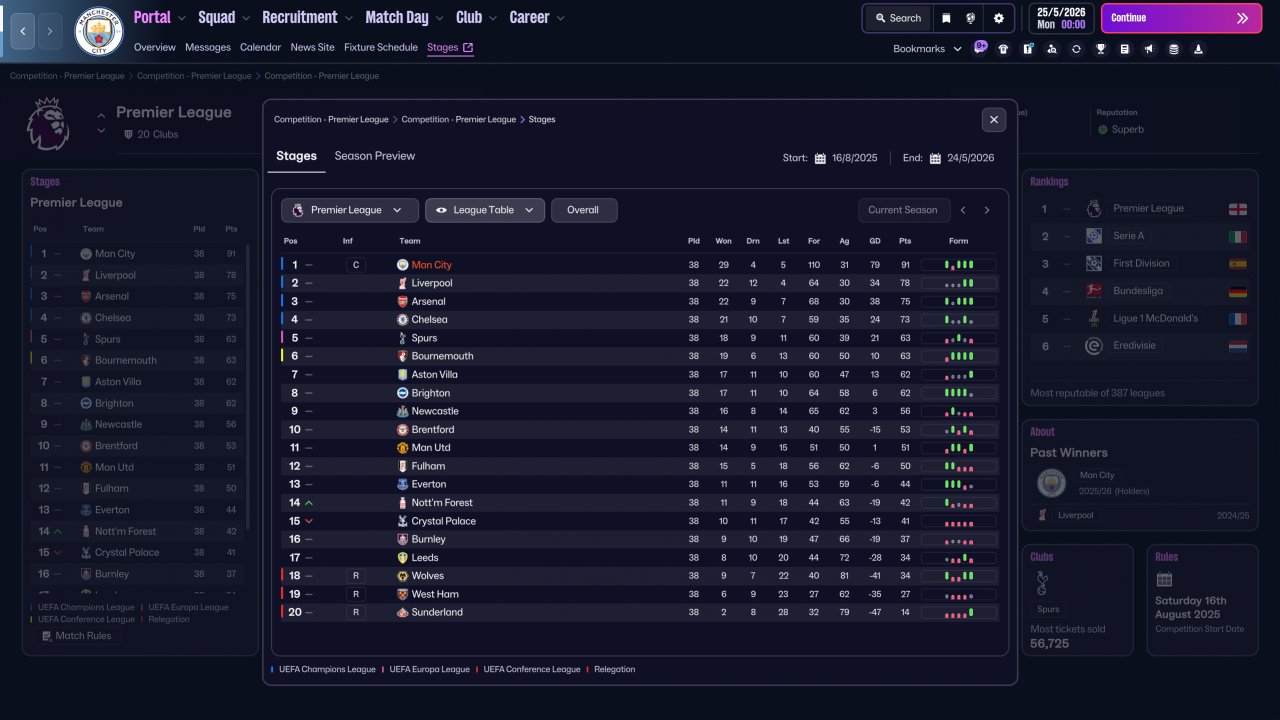Select the Stages tab in the popup
The width and height of the screenshot is (1280, 720).
296,156
